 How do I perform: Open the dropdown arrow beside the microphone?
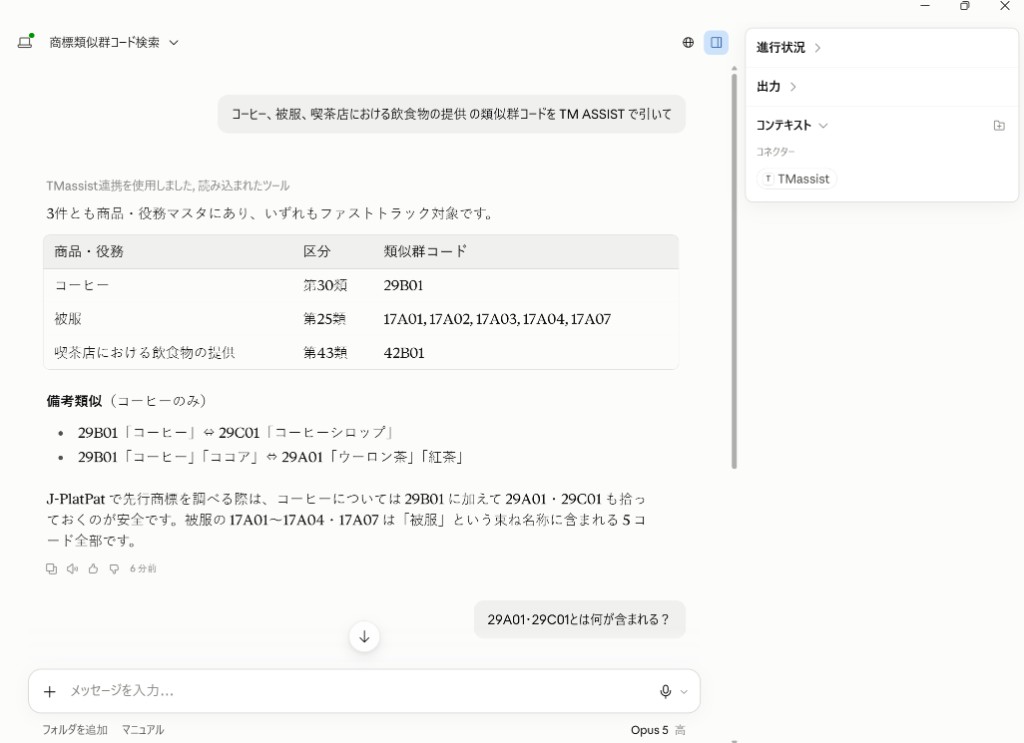point(684,692)
